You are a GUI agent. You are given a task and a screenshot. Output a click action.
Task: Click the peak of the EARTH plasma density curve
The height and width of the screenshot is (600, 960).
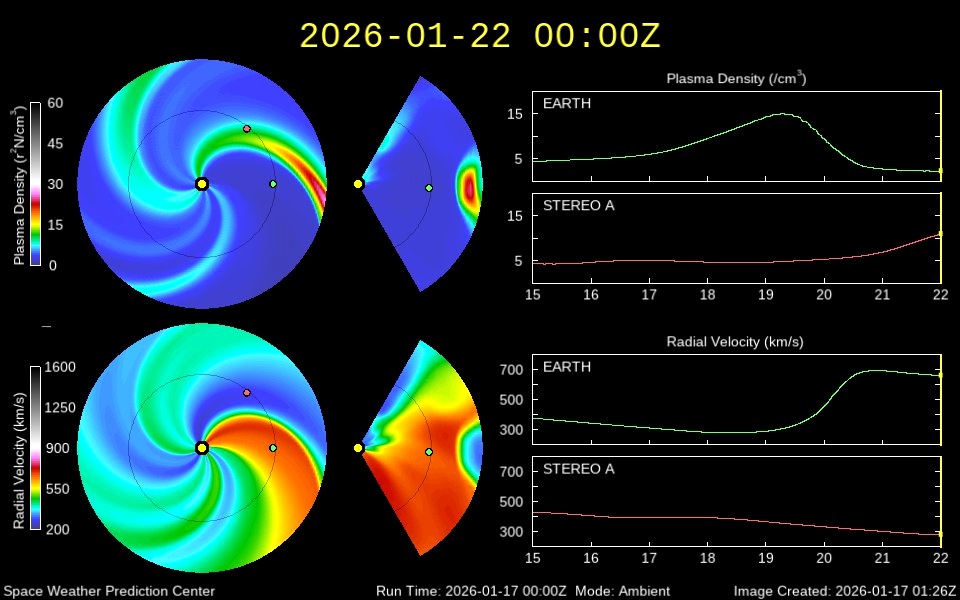(781, 114)
